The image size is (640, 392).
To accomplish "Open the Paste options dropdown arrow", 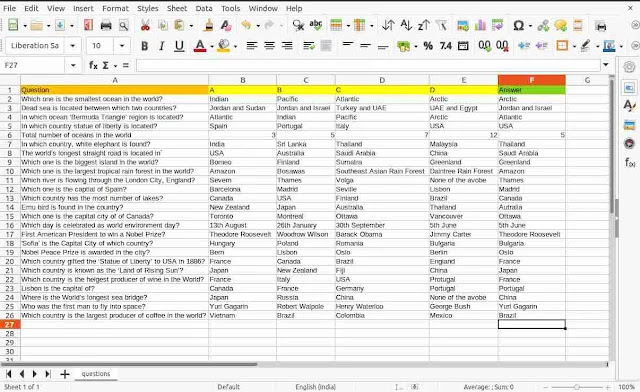I will (191, 26).
